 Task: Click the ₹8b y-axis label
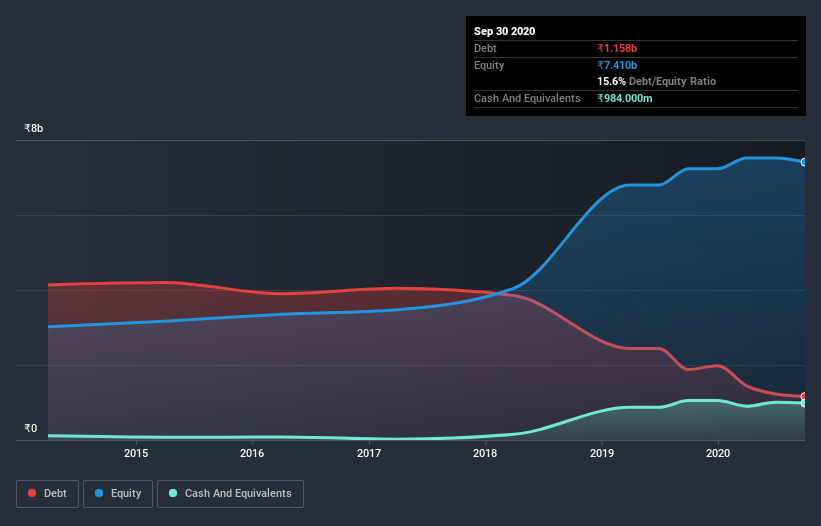coord(34,128)
